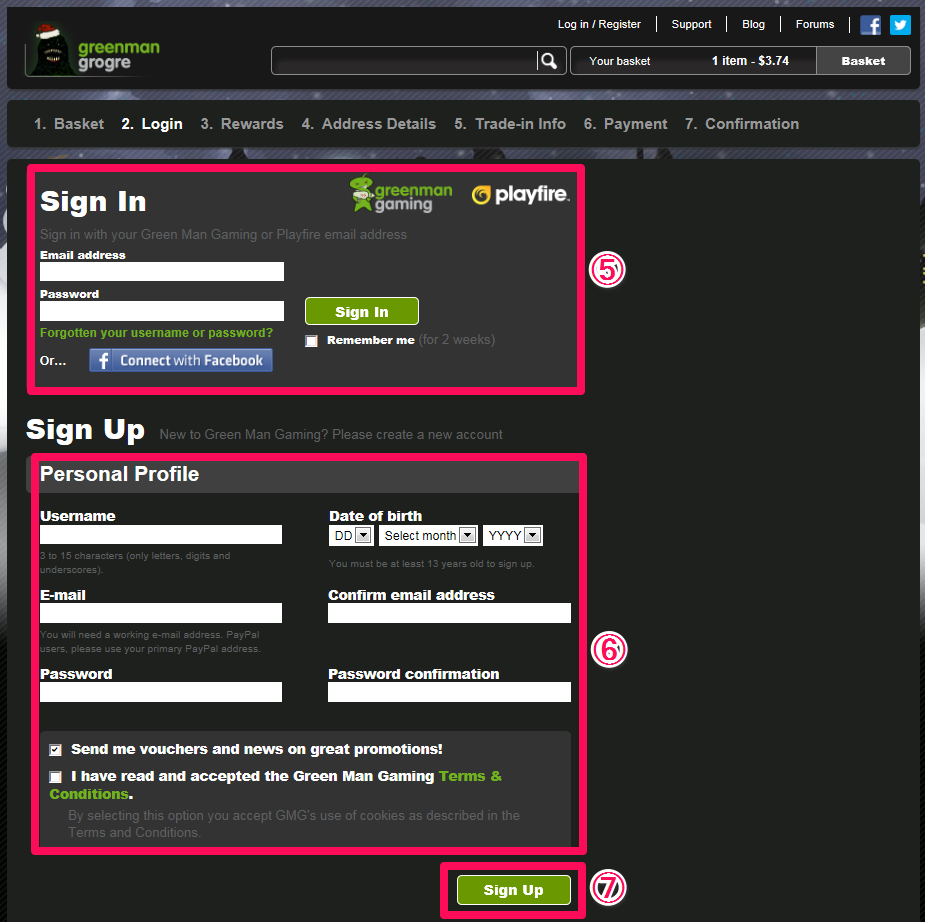The height and width of the screenshot is (922, 925).
Task: Select the 7. Confirmation checkout step
Action: coord(742,124)
